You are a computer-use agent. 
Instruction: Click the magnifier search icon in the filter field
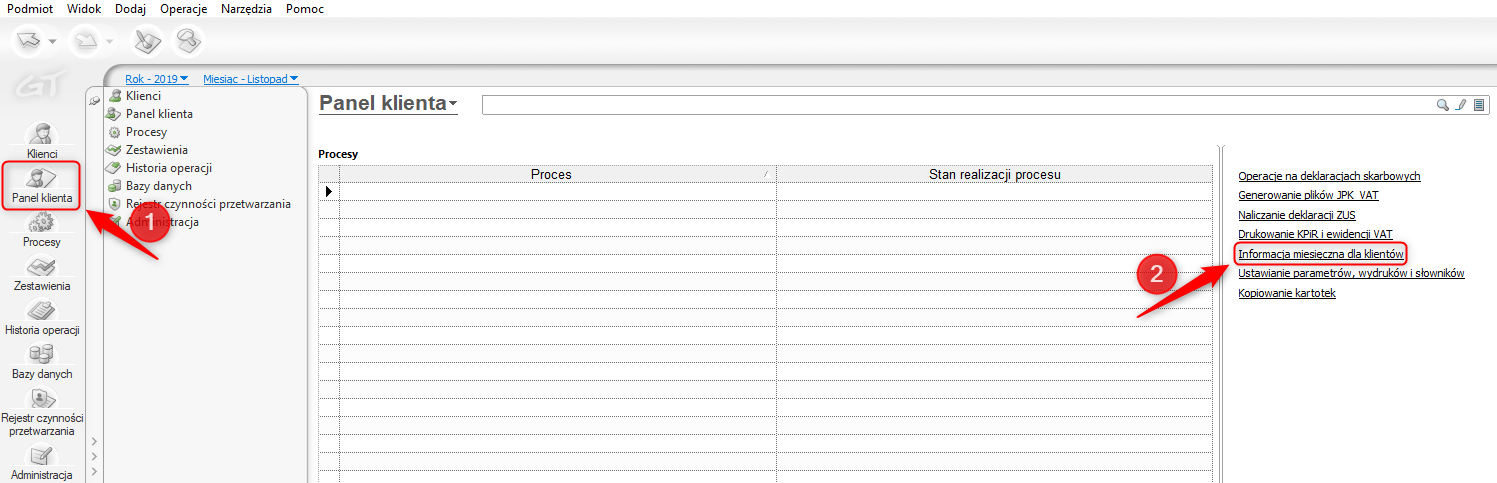tap(1443, 105)
